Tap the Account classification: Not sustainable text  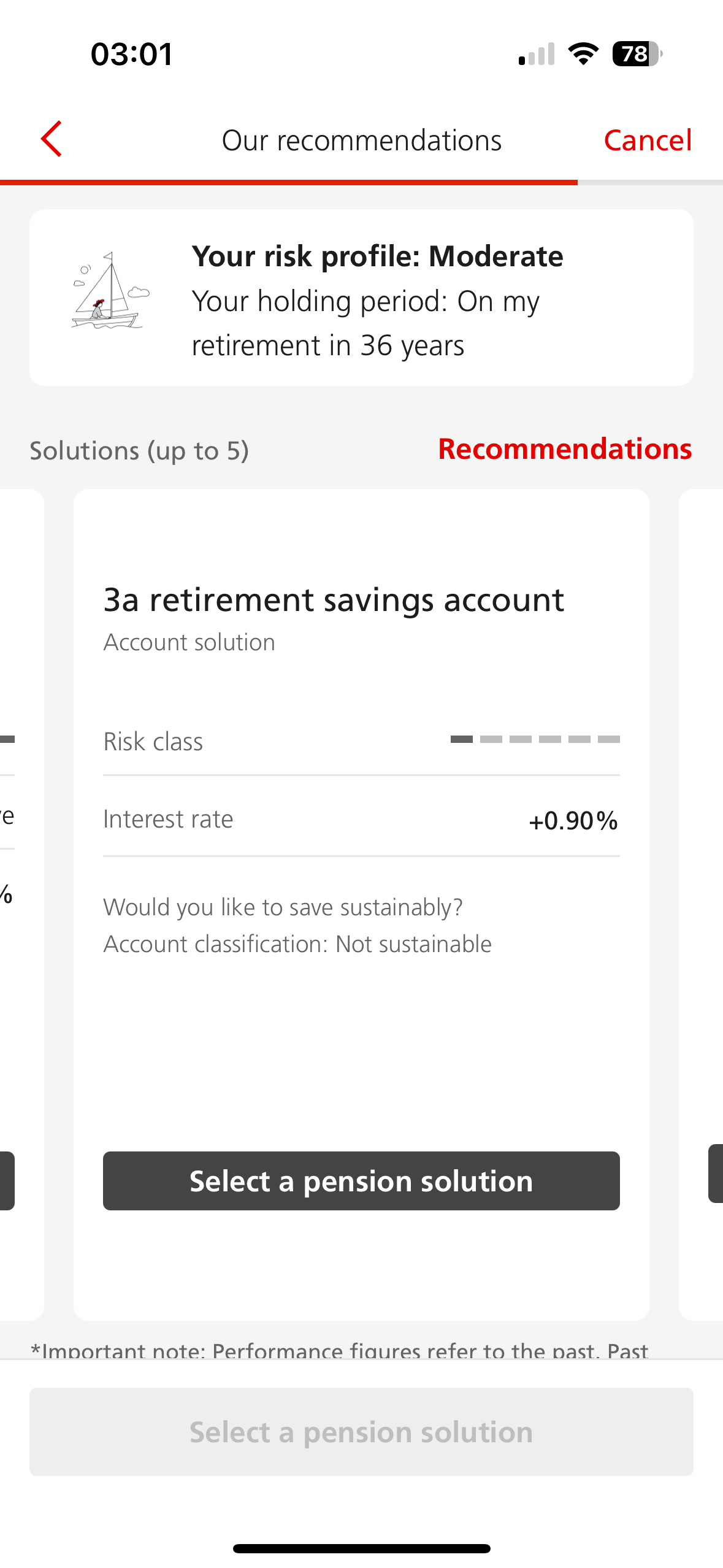coord(297,944)
